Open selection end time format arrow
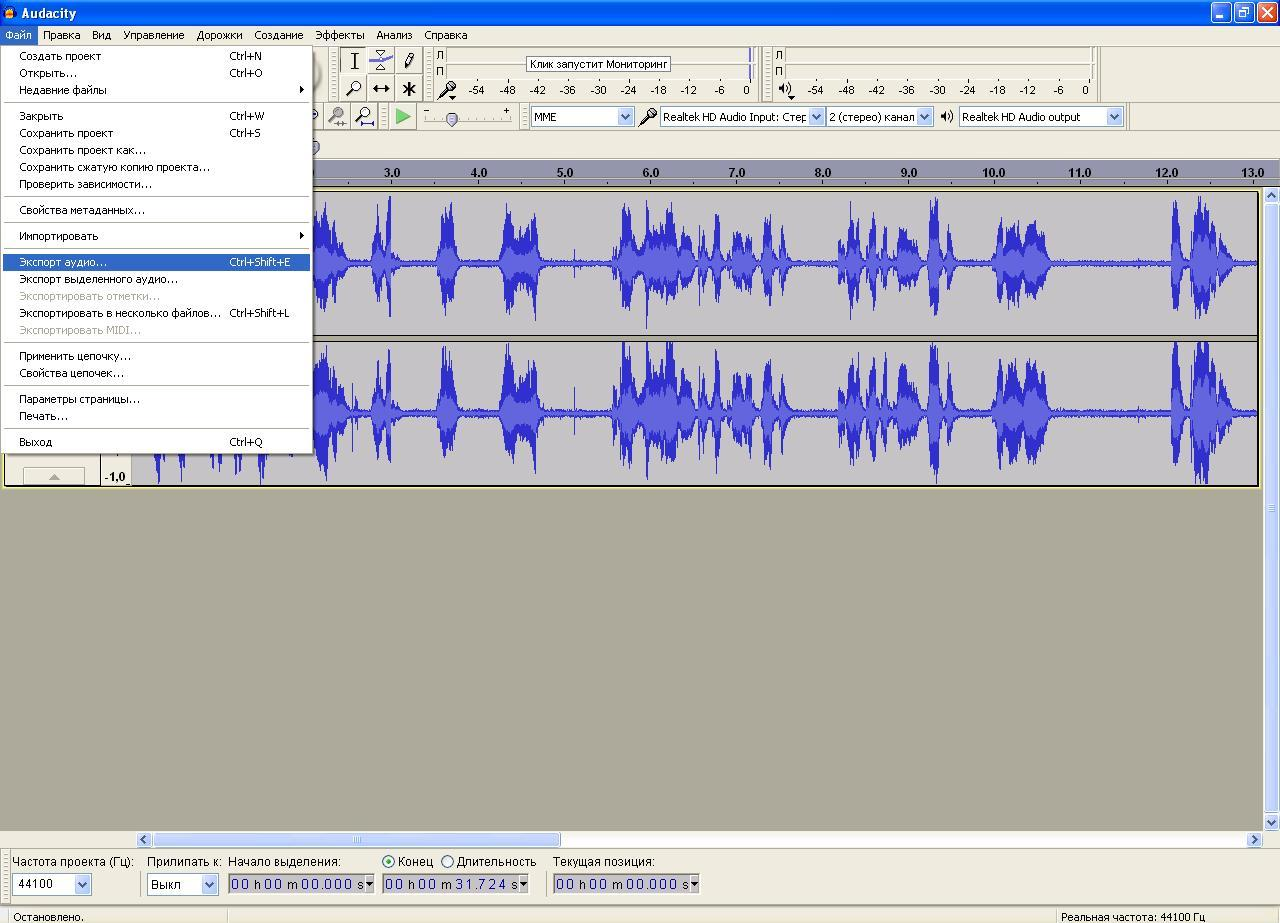This screenshot has width=1280, height=923. tap(523, 884)
